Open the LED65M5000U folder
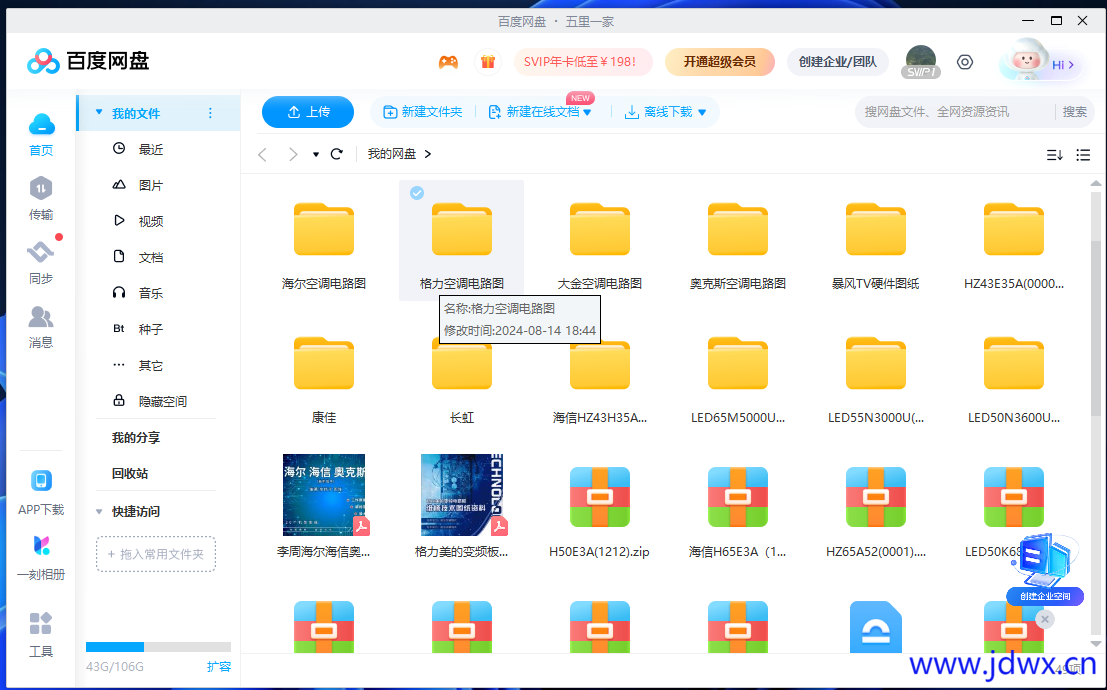 click(x=738, y=379)
